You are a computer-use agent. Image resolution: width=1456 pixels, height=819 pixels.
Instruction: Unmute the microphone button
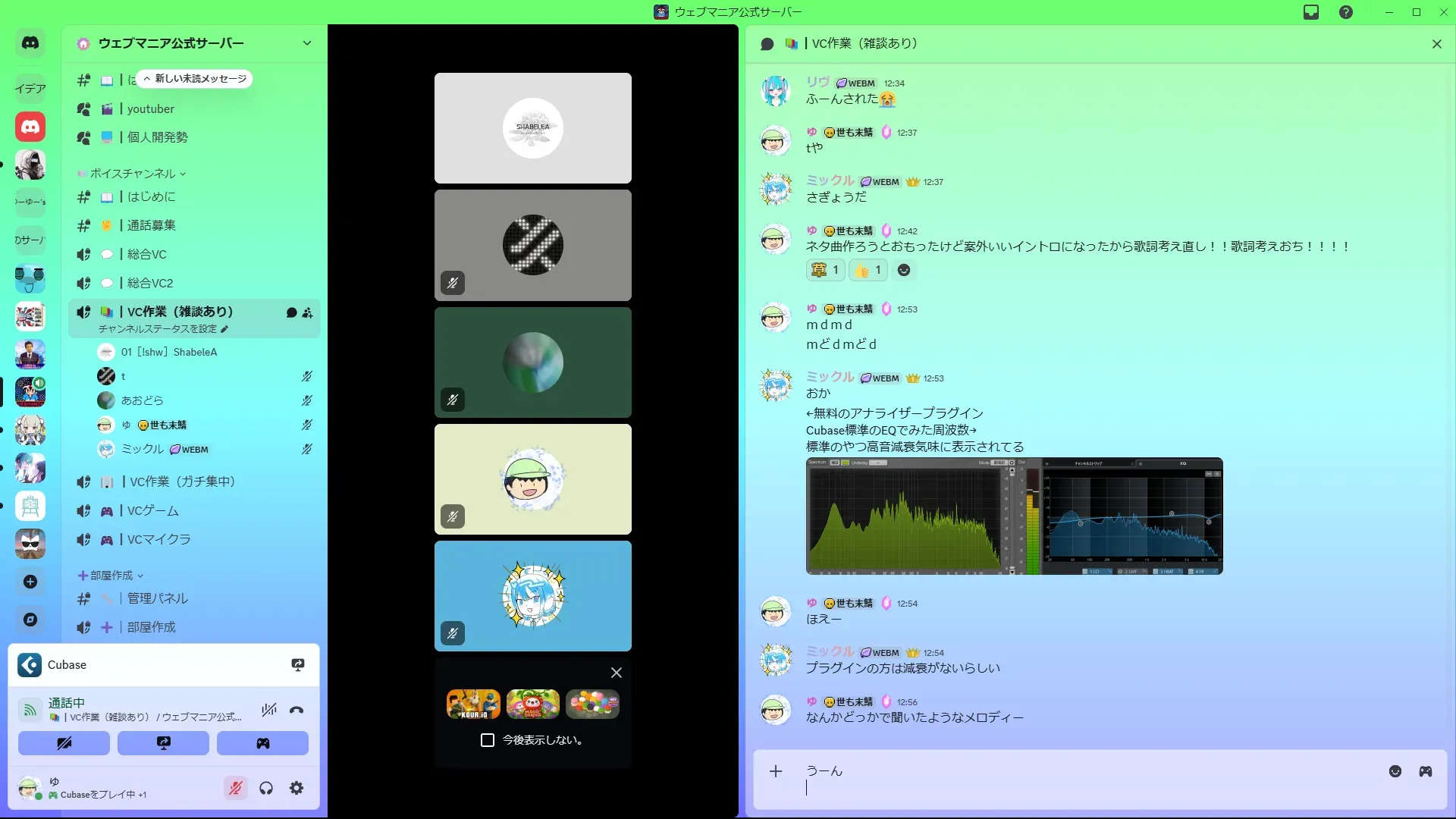coord(236,789)
